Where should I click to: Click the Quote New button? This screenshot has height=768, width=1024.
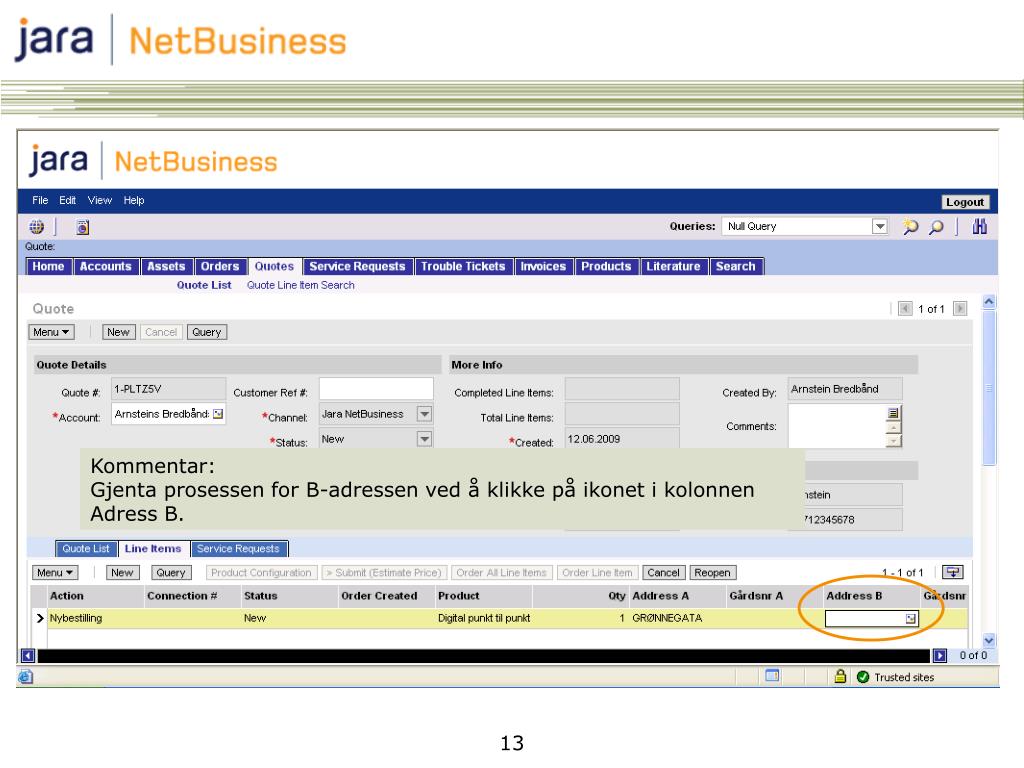coord(118,332)
